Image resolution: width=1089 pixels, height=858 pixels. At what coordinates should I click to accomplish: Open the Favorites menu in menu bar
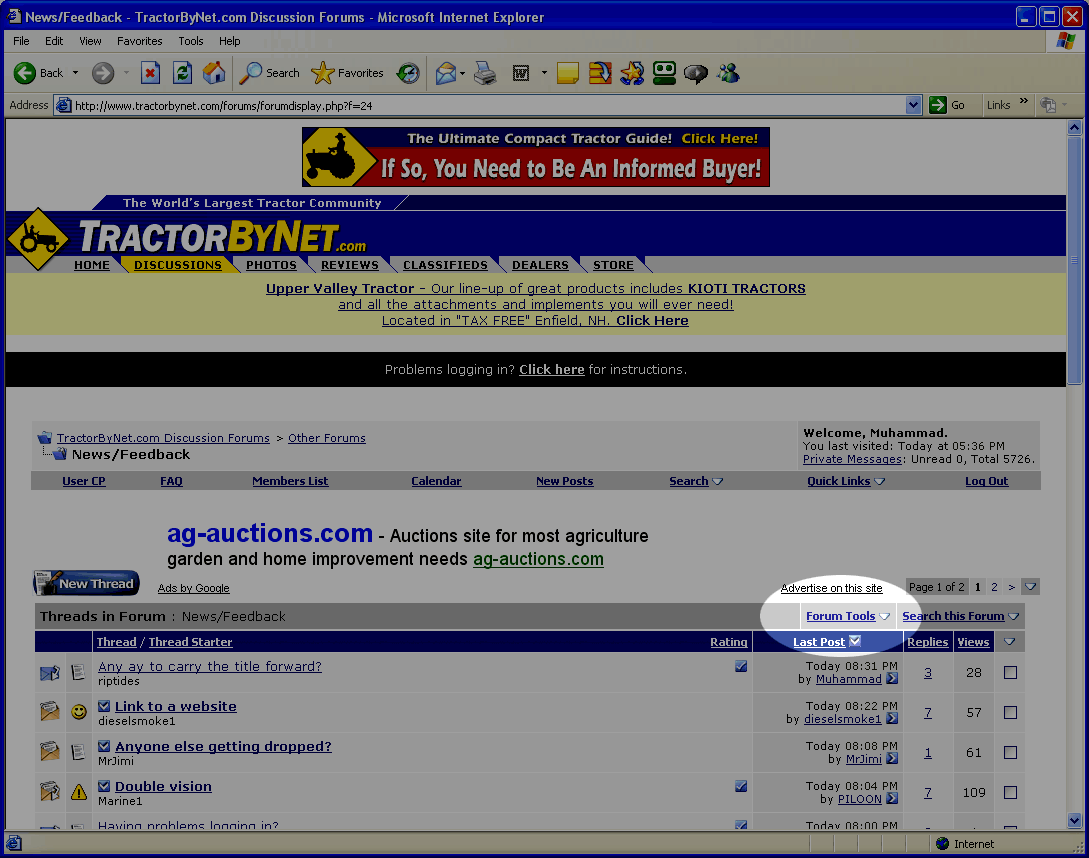pyautogui.click(x=139, y=41)
